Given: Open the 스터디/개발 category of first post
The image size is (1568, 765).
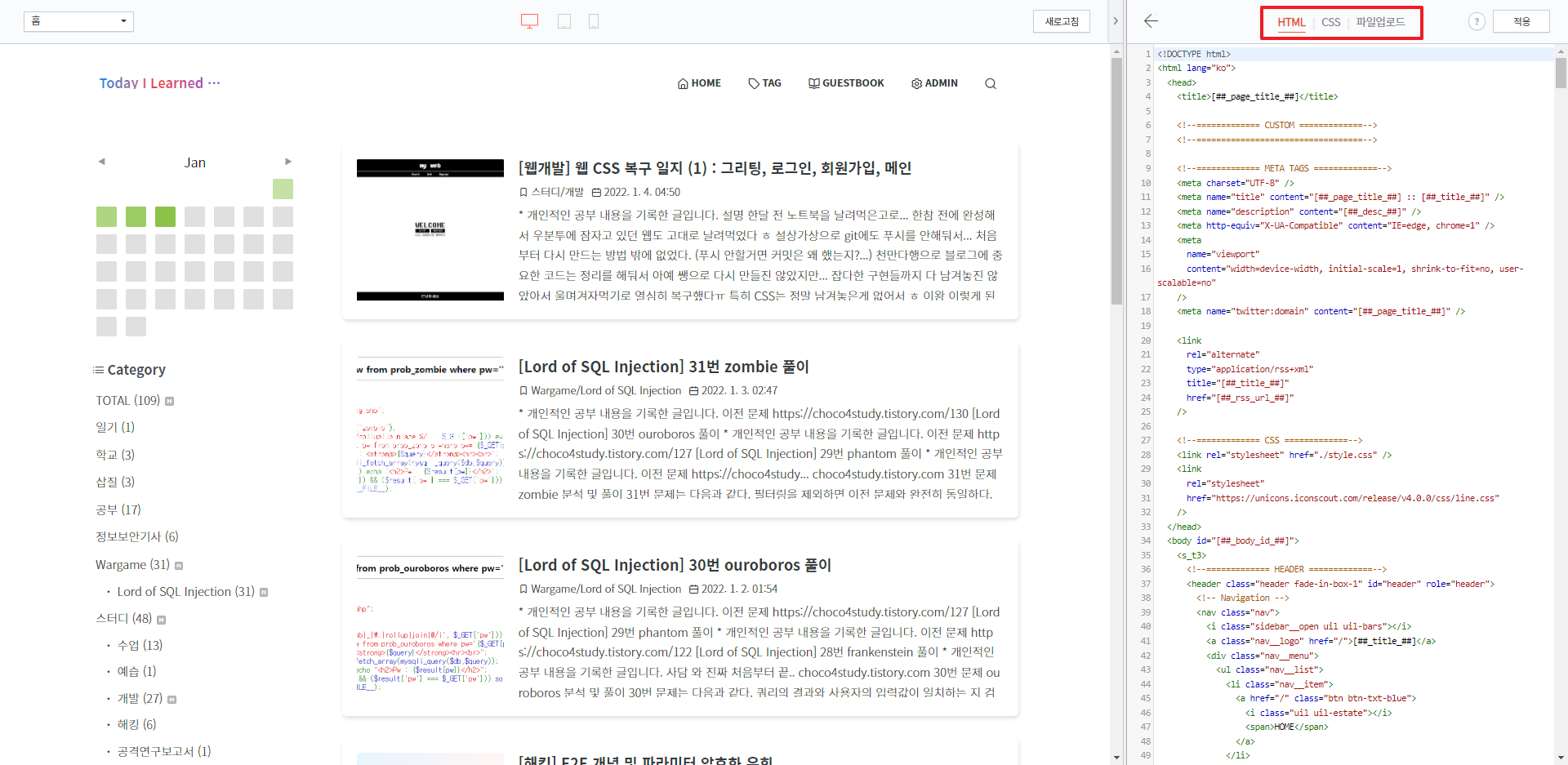Looking at the screenshot, I should (557, 193).
